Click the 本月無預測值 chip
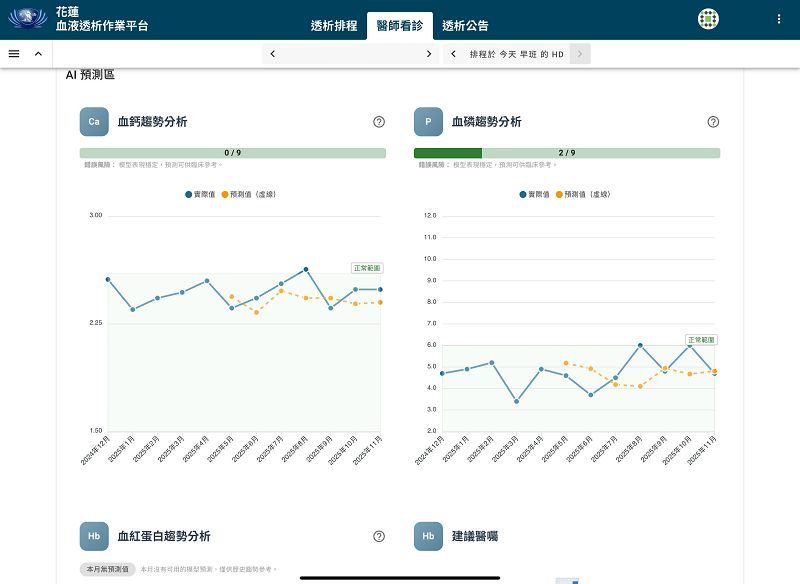Screen dimensions: 800x584 coord(107,569)
